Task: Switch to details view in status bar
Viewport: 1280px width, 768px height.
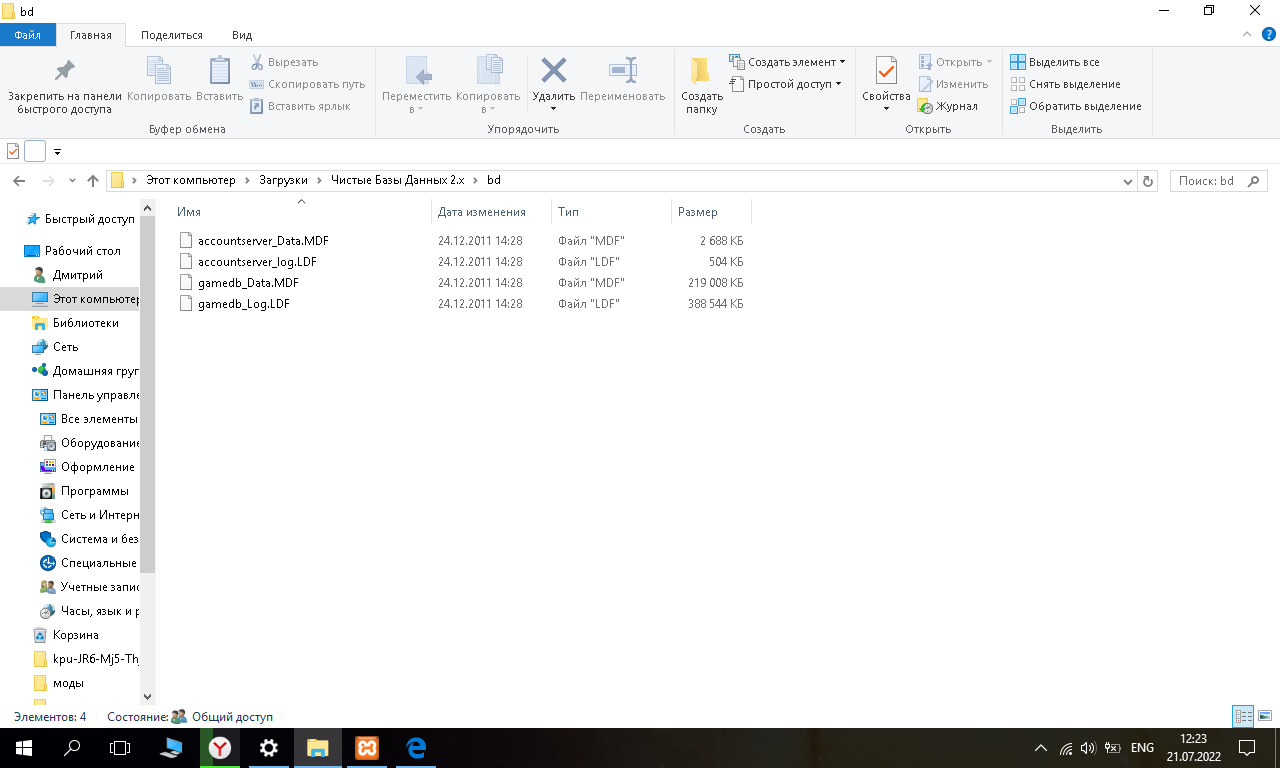Action: click(1243, 716)
